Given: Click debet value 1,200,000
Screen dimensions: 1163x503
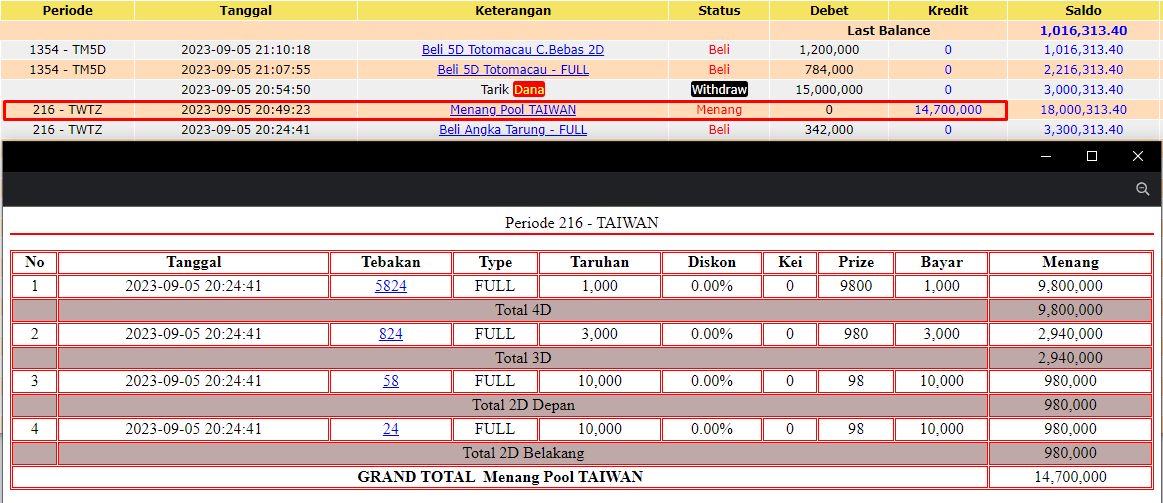Looking at the screenshot, I should (x=828, y=50).
